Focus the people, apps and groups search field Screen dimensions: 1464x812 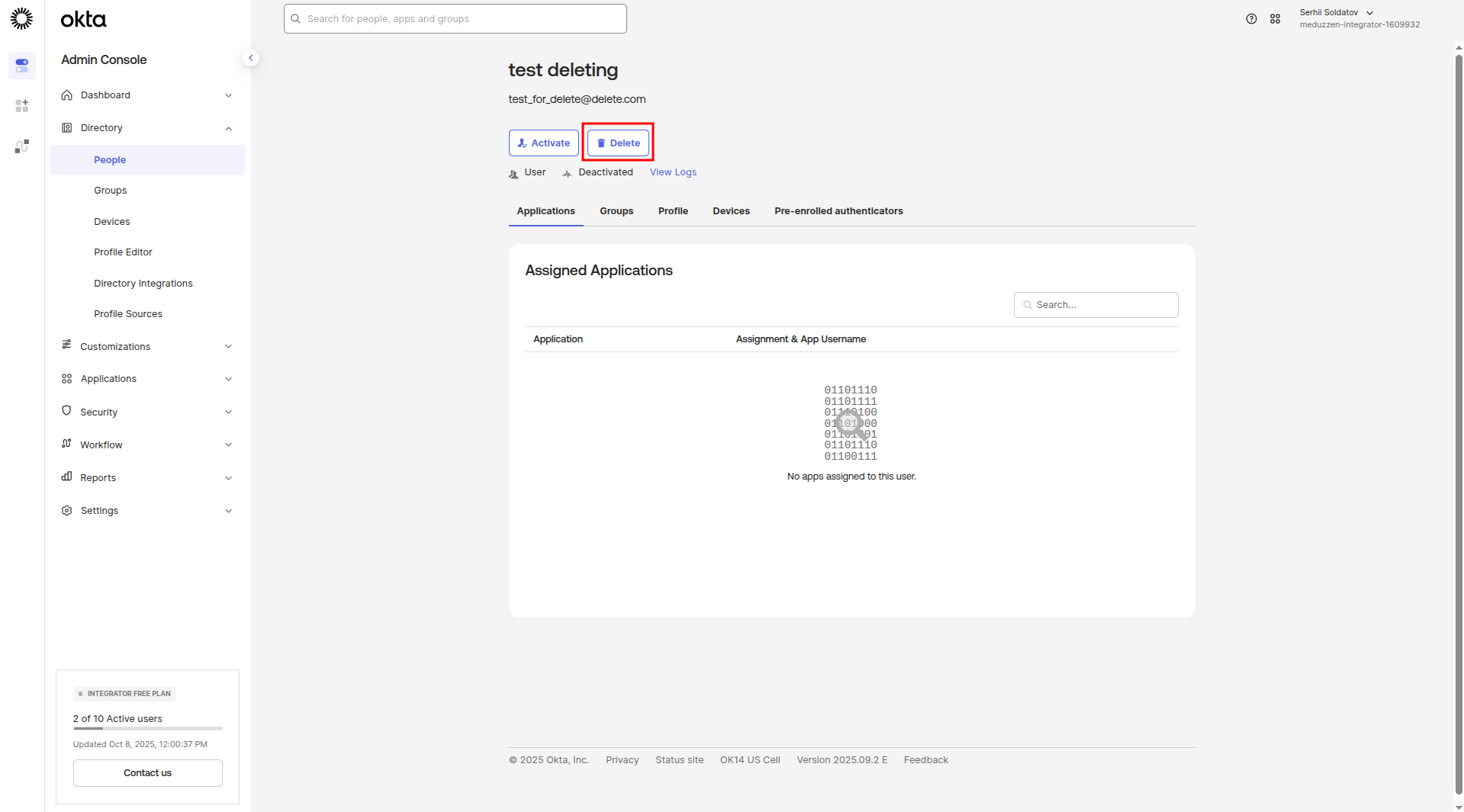tap(455, 19)
